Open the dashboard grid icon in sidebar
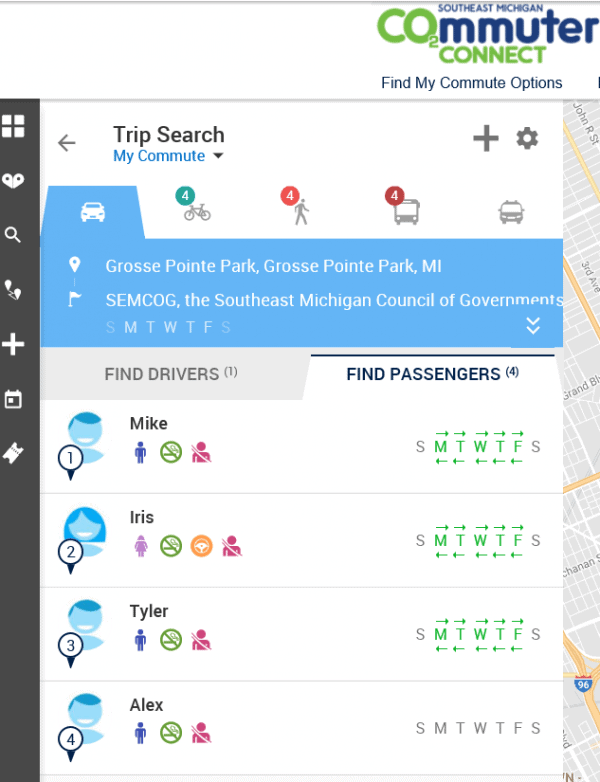This screenshot has width=600, height=782. point(13,126)
